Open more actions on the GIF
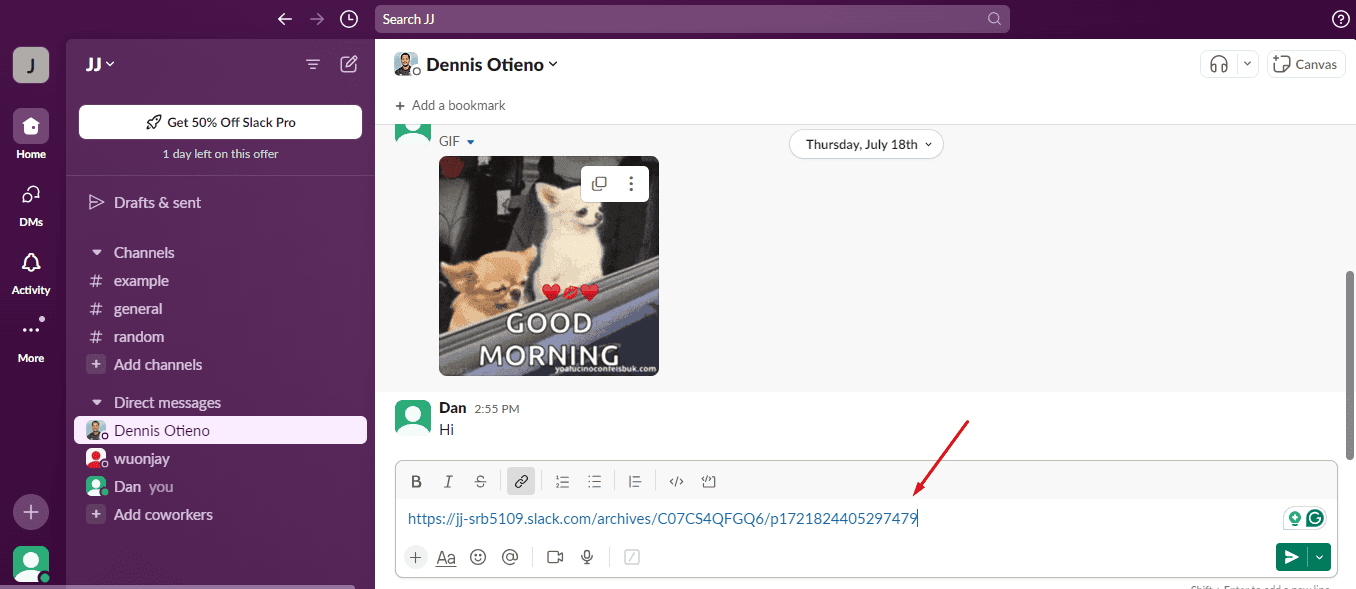The width and height of the screenshot is (1356, 589). pos(631,184)
